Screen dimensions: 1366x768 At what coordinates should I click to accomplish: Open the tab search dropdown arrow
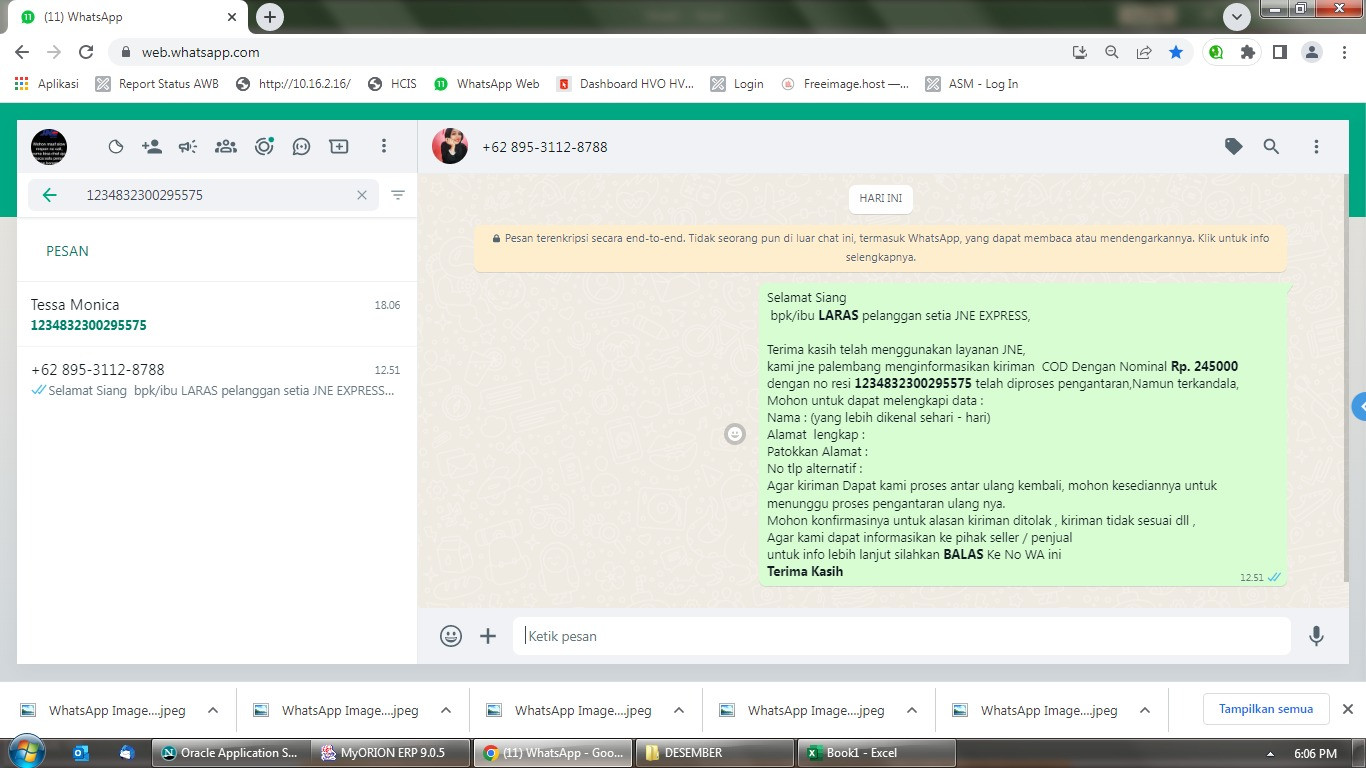coord(1237,17)
